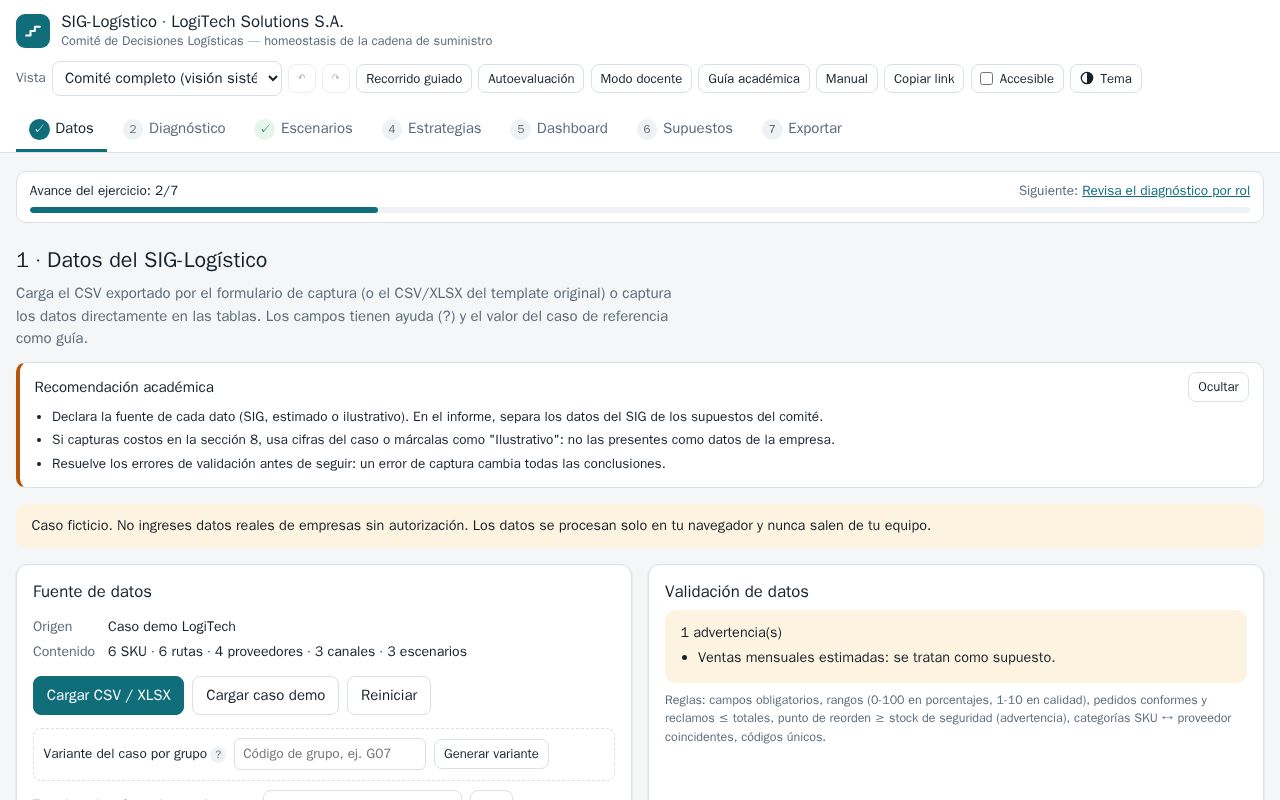Activate Modo docente
The width and height of the screenshot is (1280, 800).
point(641,79)
